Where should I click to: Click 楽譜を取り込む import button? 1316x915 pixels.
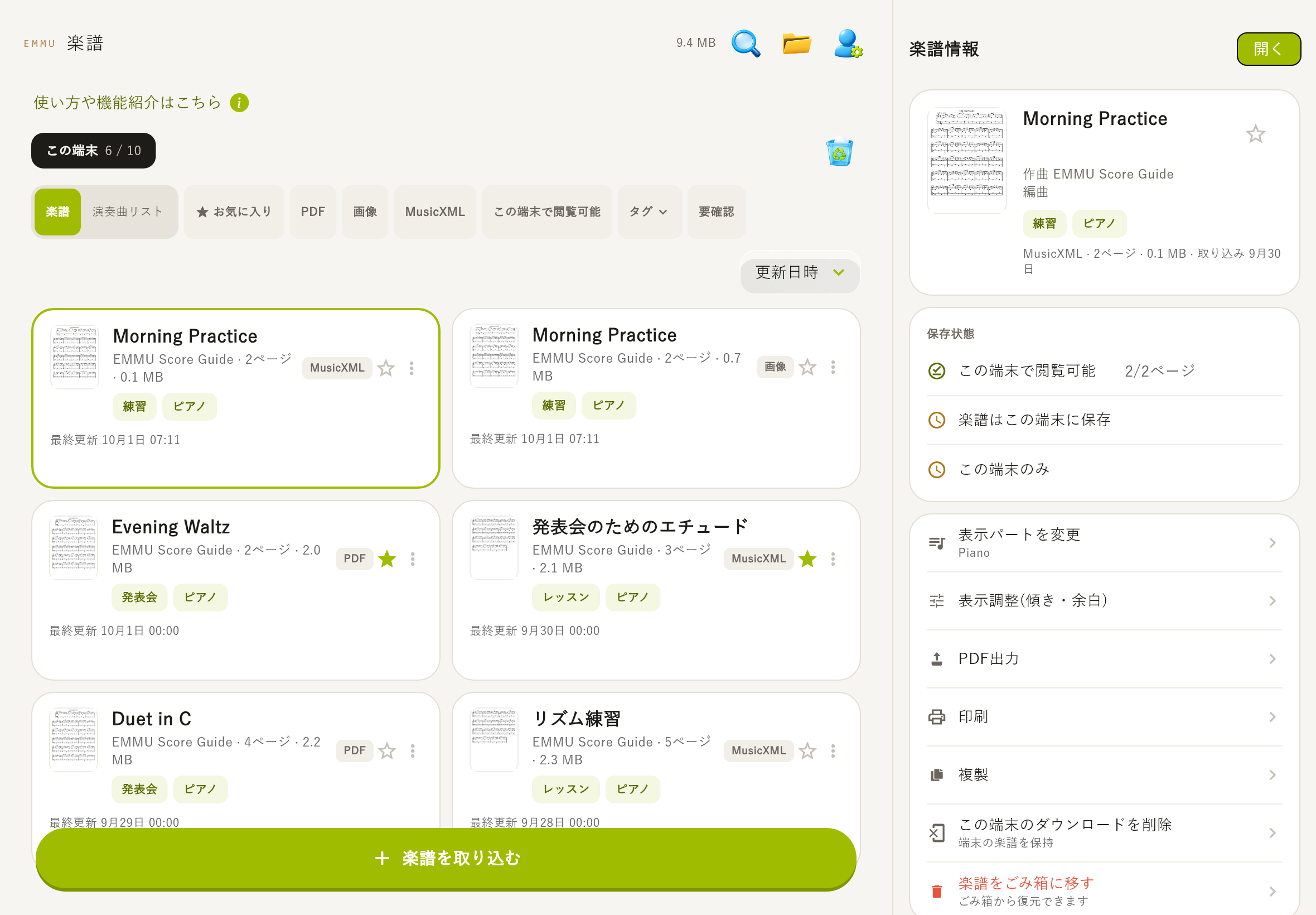coord(446,858)
